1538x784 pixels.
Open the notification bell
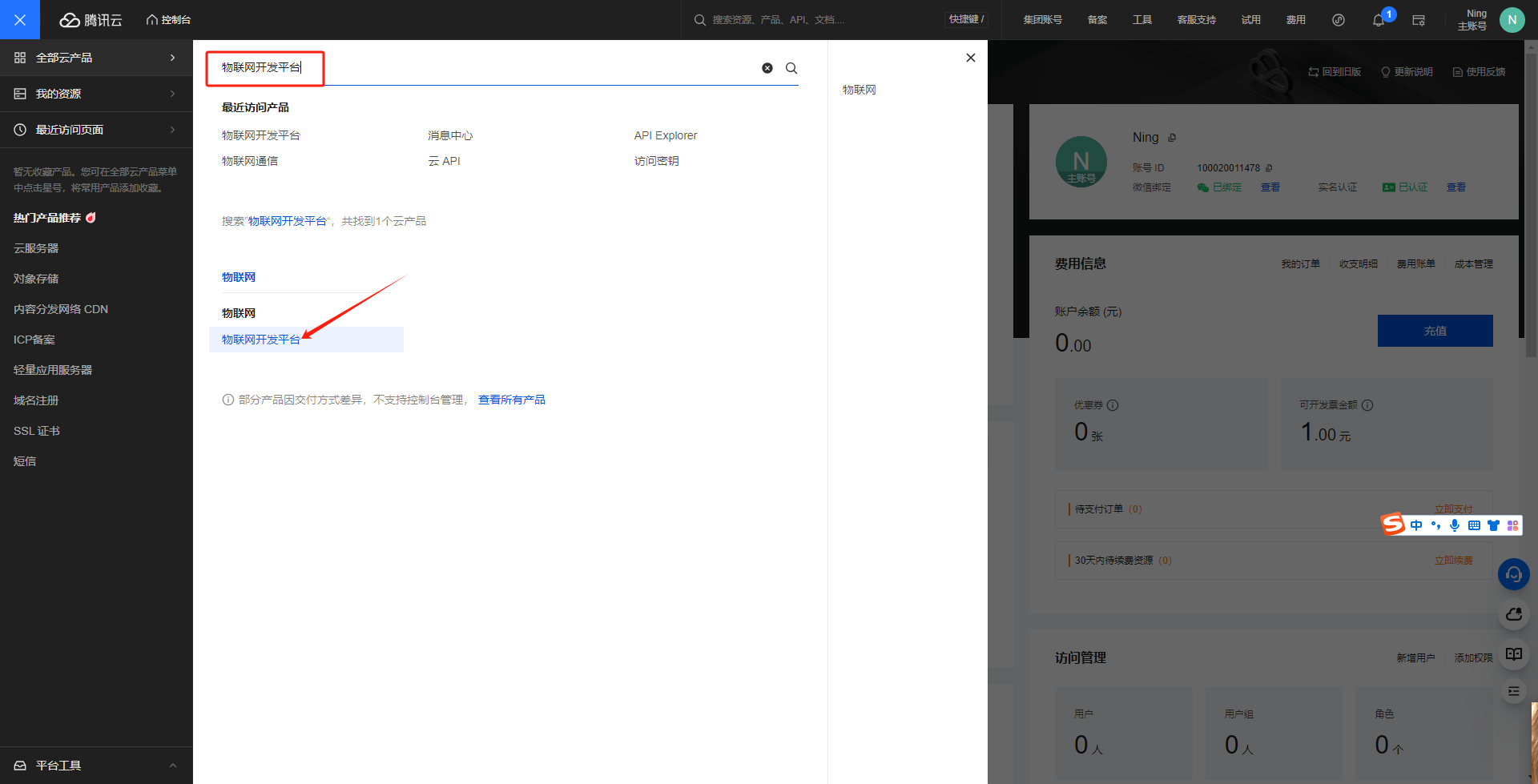point(1379,21)
